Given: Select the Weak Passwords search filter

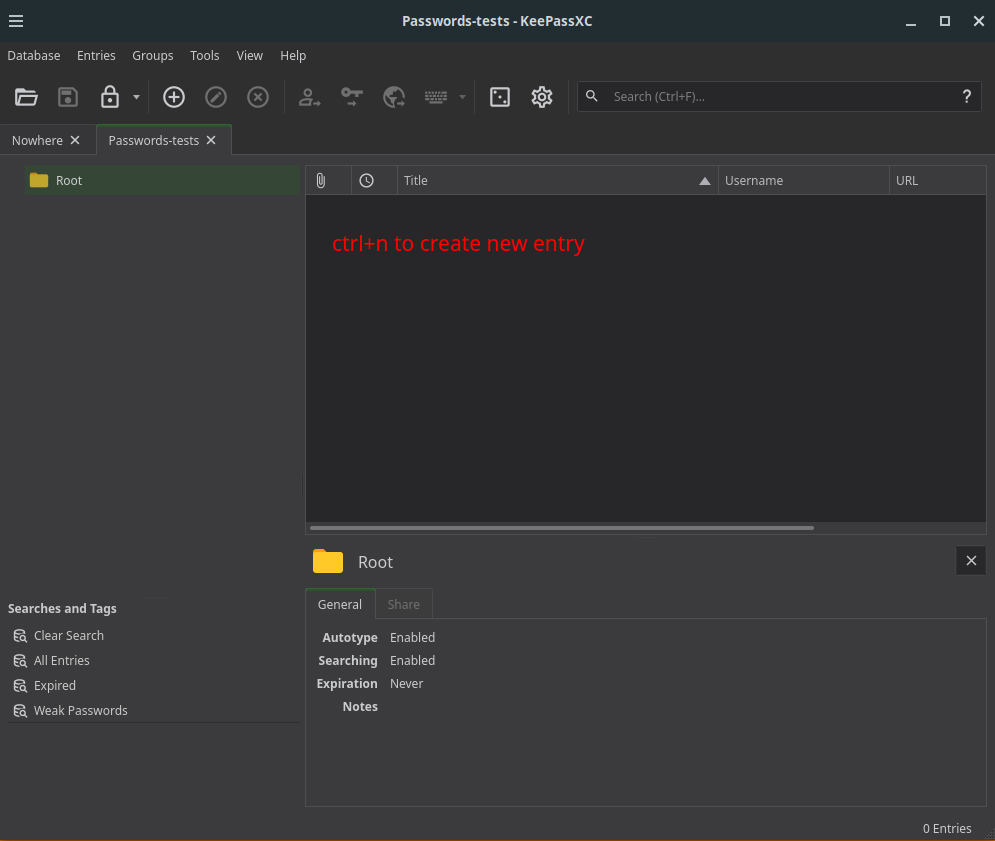Looking at the screenshot, I should [x=80, y=711].
